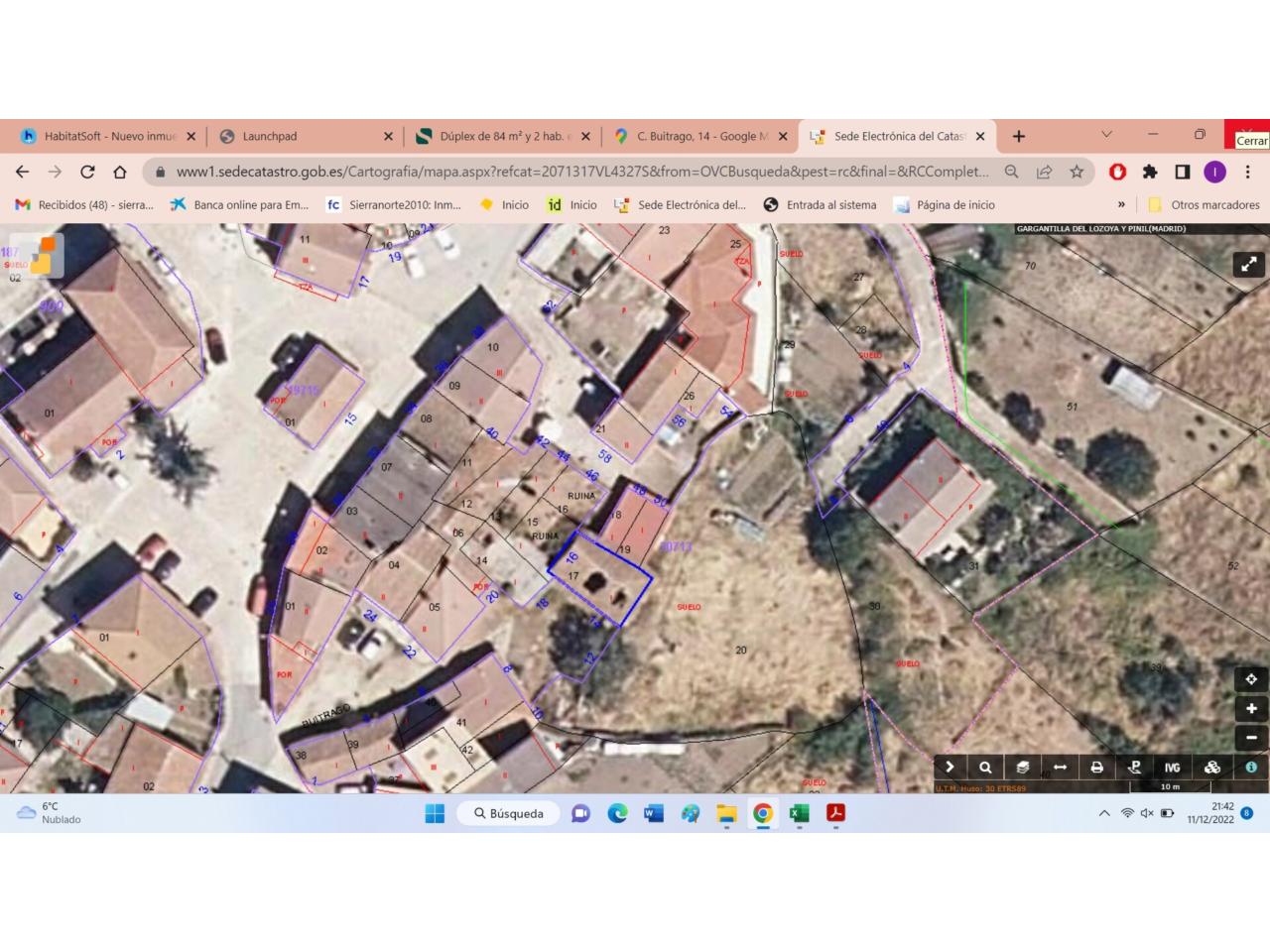Click the P parcel tool icon
The height and width of the screenshot is (952, 1270).
[1134, 767]
